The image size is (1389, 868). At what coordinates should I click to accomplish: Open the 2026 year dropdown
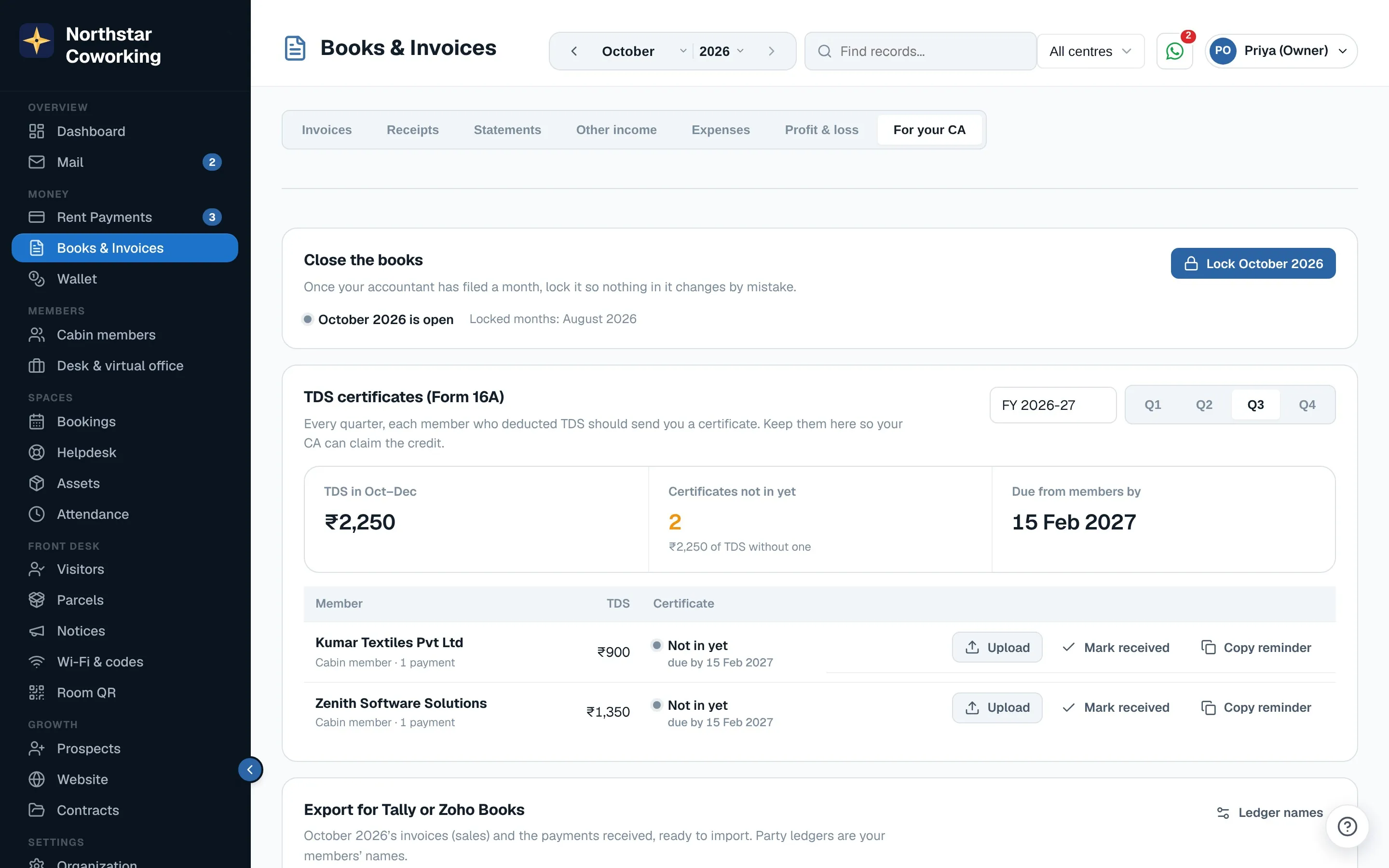[722, 51]
